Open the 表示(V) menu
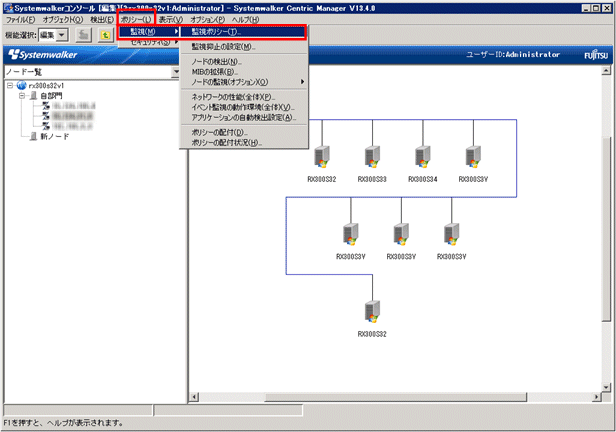Viewport: 616px width, 432px height. pos(170,19)
